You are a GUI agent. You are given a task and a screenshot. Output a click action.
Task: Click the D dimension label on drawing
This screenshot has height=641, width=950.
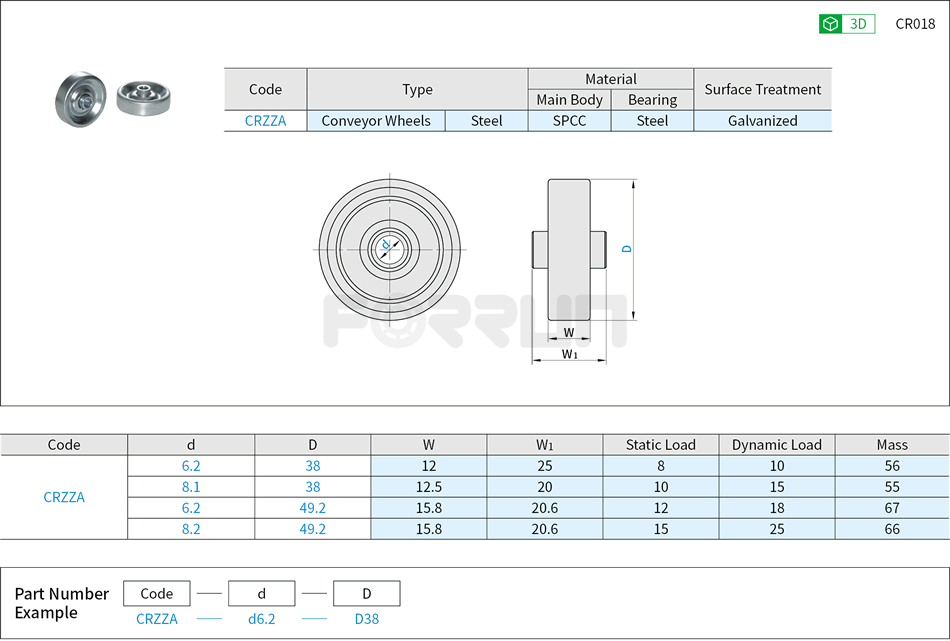coord(627,249)
